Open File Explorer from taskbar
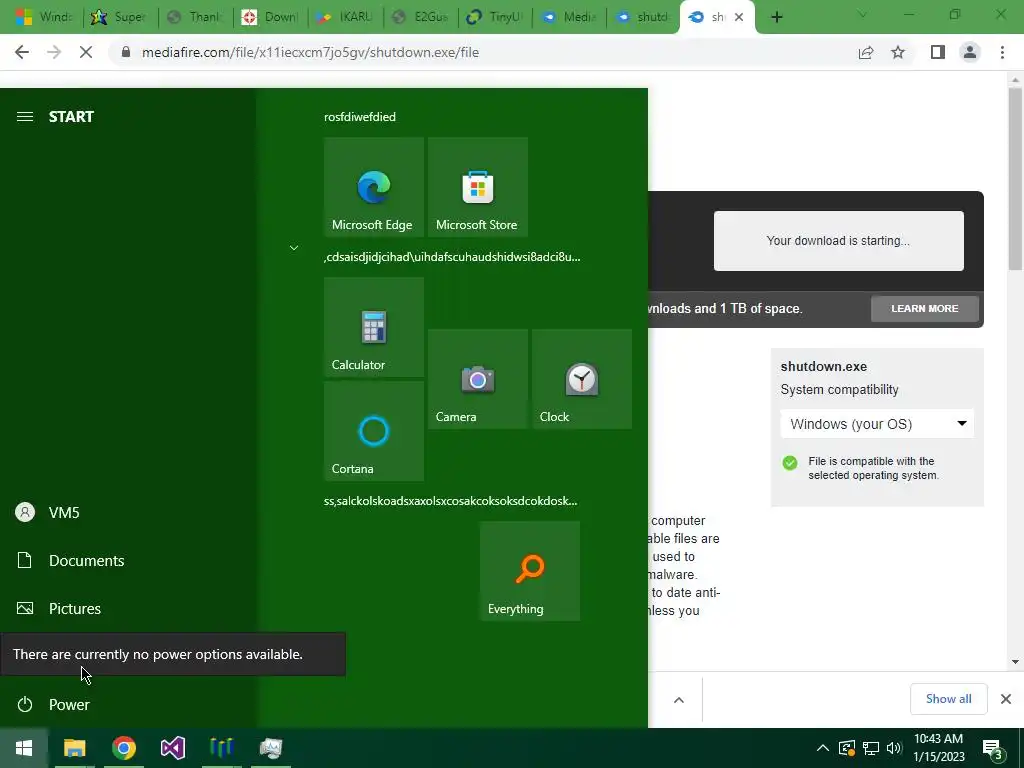This screenshot has width=1024, height=768. pyautogui.click(x=74, y=748)
